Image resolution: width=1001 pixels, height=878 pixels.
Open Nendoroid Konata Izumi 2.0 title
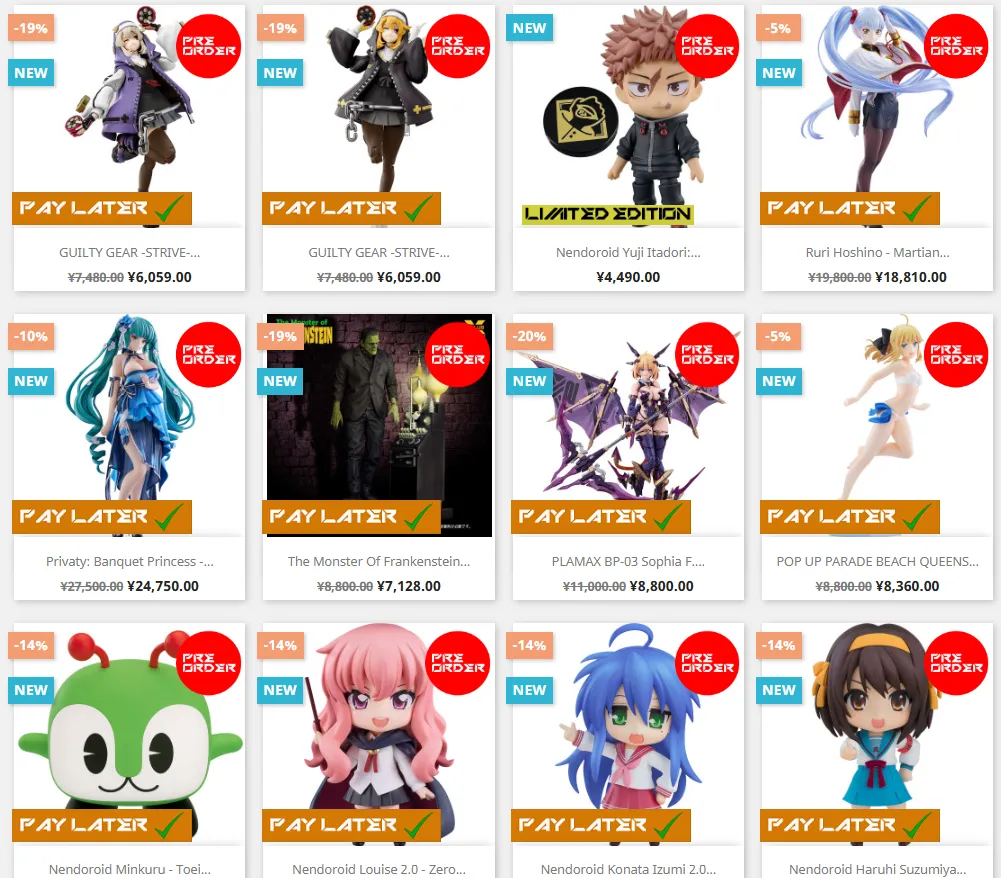(628, 869)
